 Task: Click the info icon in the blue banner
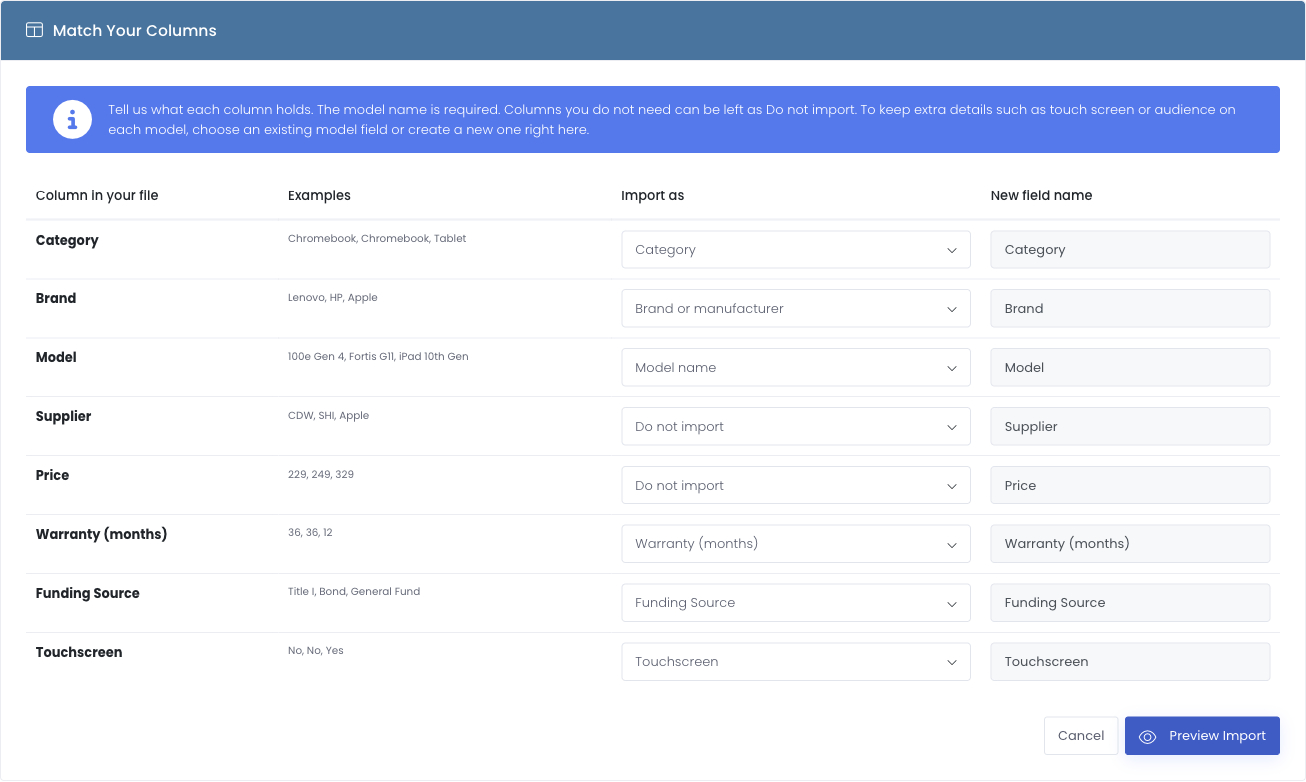(72, 120)
